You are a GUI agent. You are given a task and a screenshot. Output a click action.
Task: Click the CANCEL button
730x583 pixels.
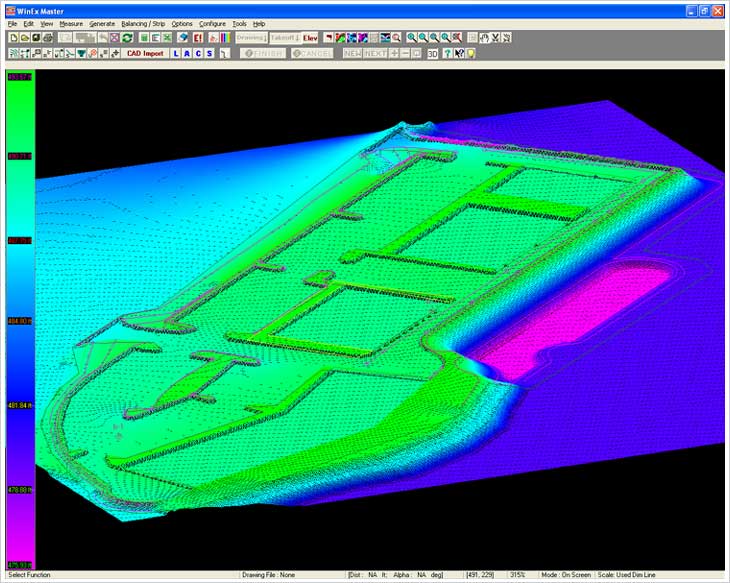312,54
